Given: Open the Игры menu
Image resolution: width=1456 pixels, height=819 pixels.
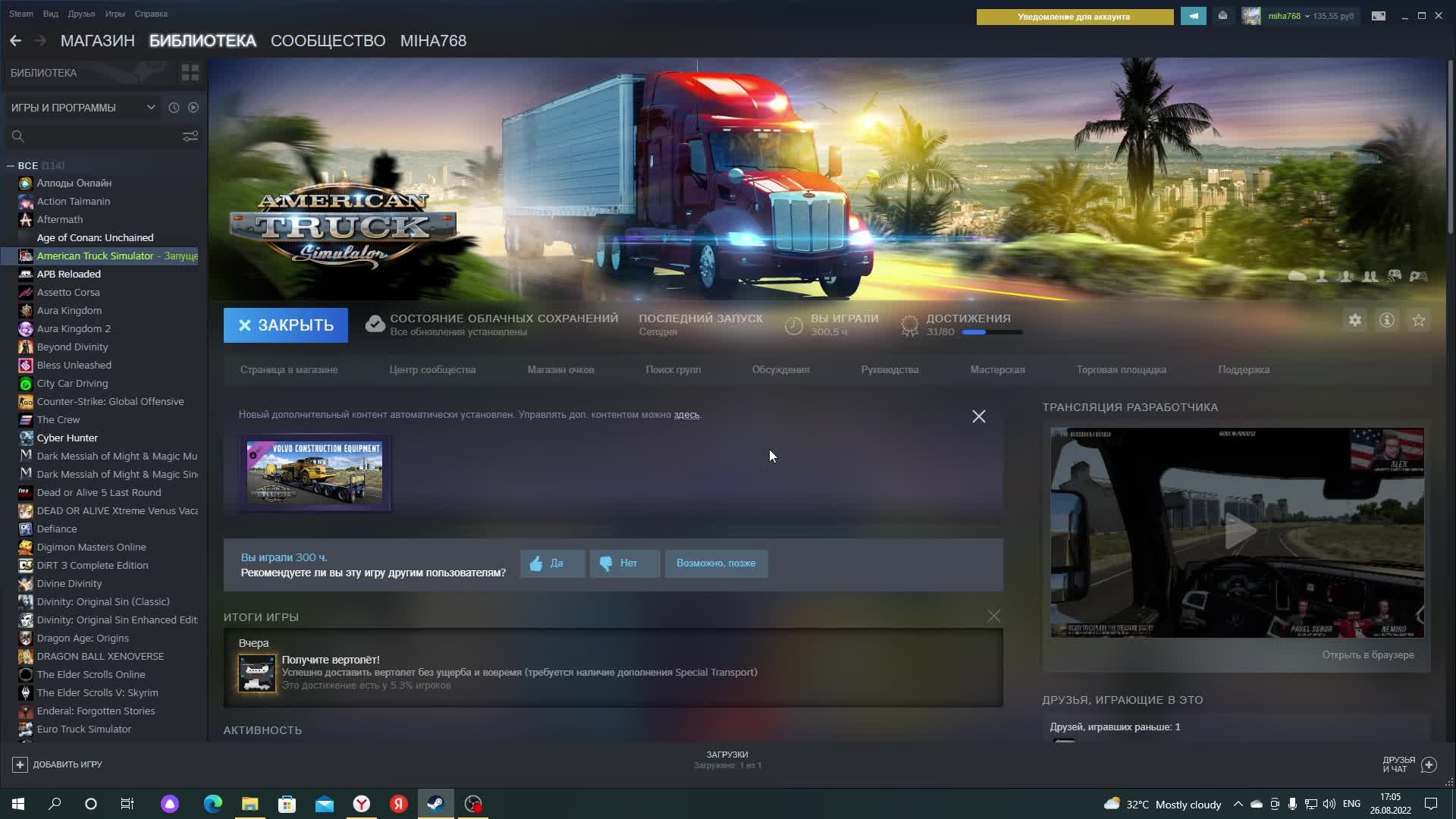Looking at the screenshot, I should 115,14.
